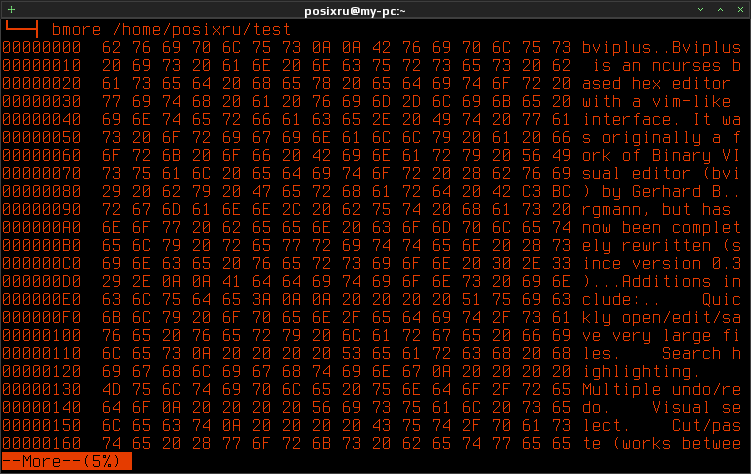The image size is (751, 474).
Task: Click the ASCII text 'Multiple undo/re'
Action: coord(661,389)
